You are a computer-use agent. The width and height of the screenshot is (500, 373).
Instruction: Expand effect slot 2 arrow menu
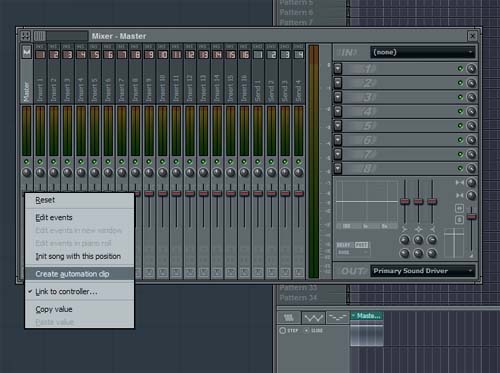pos(338,83)
